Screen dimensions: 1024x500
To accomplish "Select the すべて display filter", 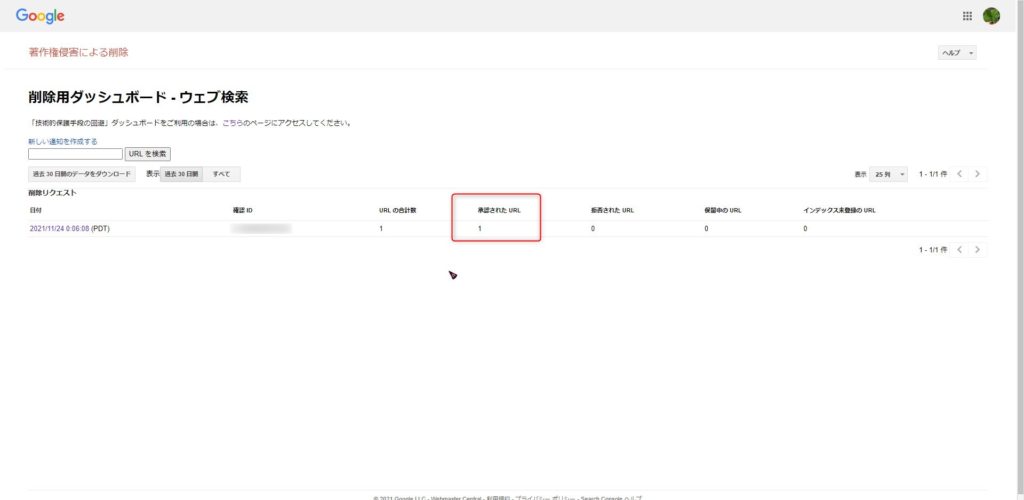I will pyautogui.click(x=221, y=174).
